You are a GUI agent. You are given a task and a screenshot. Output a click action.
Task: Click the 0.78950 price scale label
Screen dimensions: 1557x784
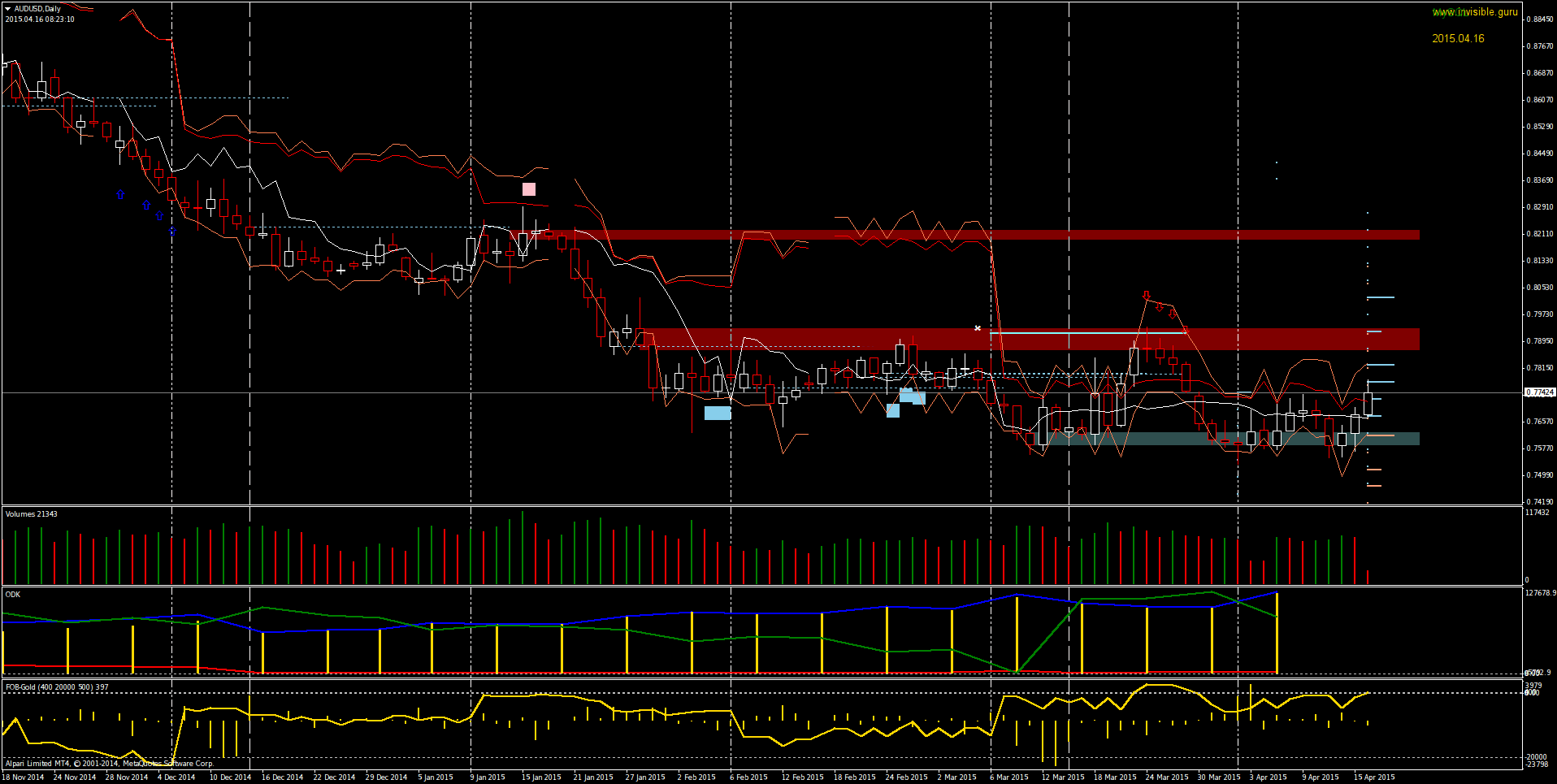(1540, 341)
